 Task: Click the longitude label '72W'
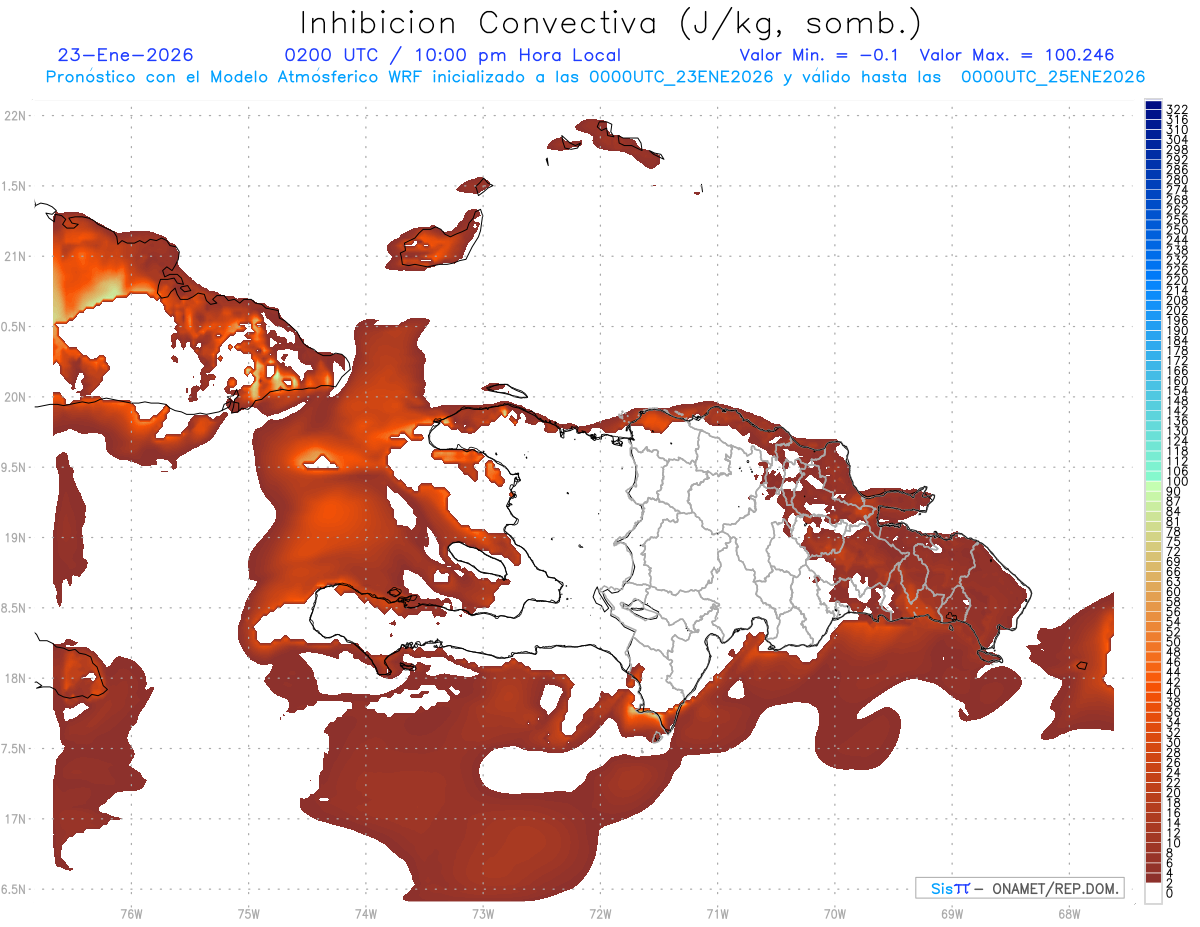click(x=600, y=913)
